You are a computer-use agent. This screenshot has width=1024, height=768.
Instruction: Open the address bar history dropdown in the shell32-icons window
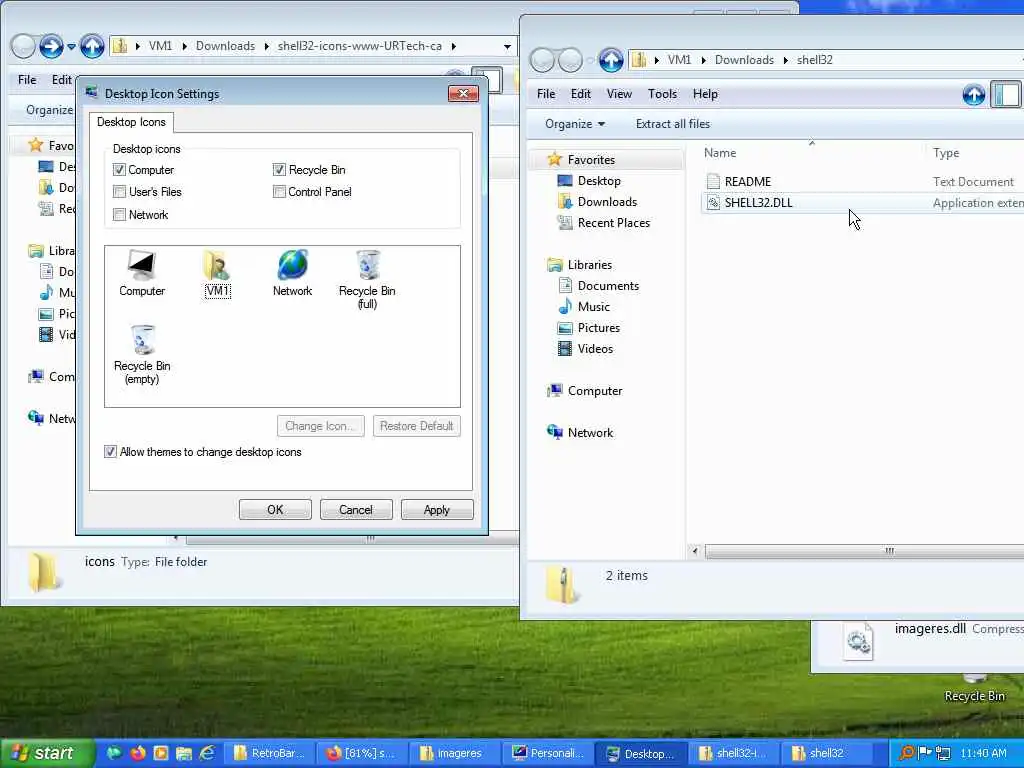coord(507,46)
